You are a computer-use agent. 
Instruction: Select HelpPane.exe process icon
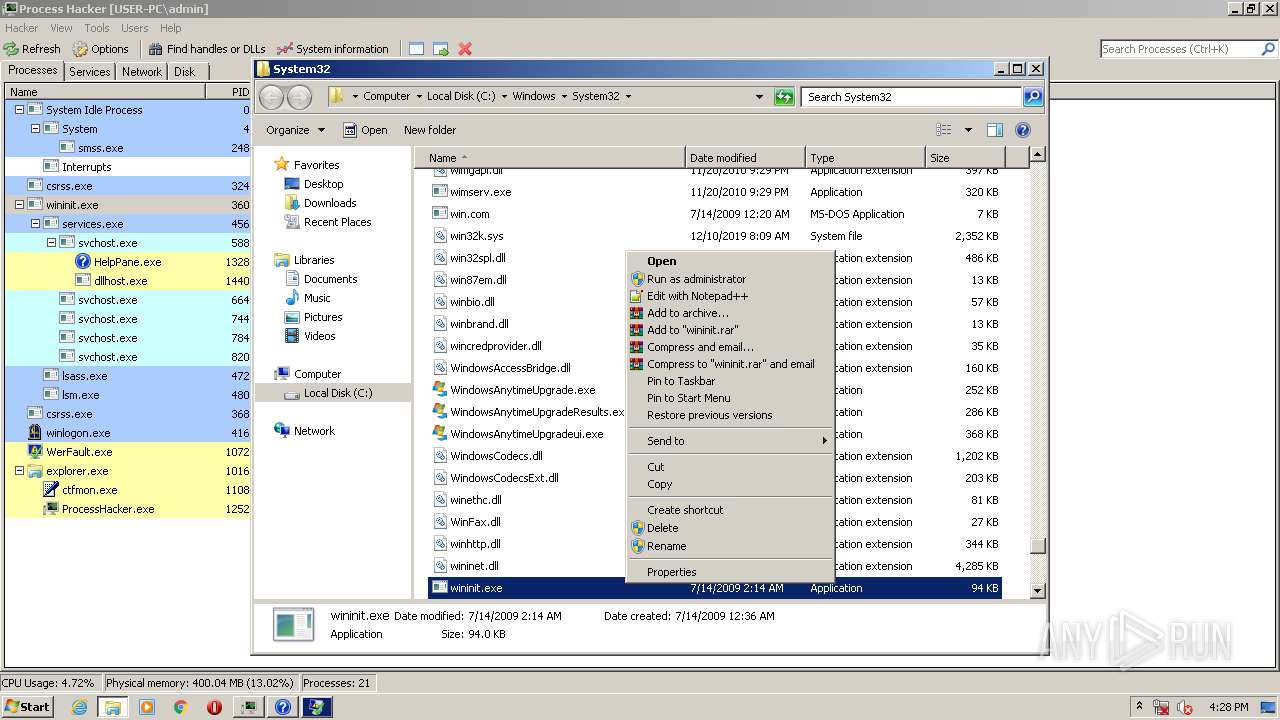point(83,262)
